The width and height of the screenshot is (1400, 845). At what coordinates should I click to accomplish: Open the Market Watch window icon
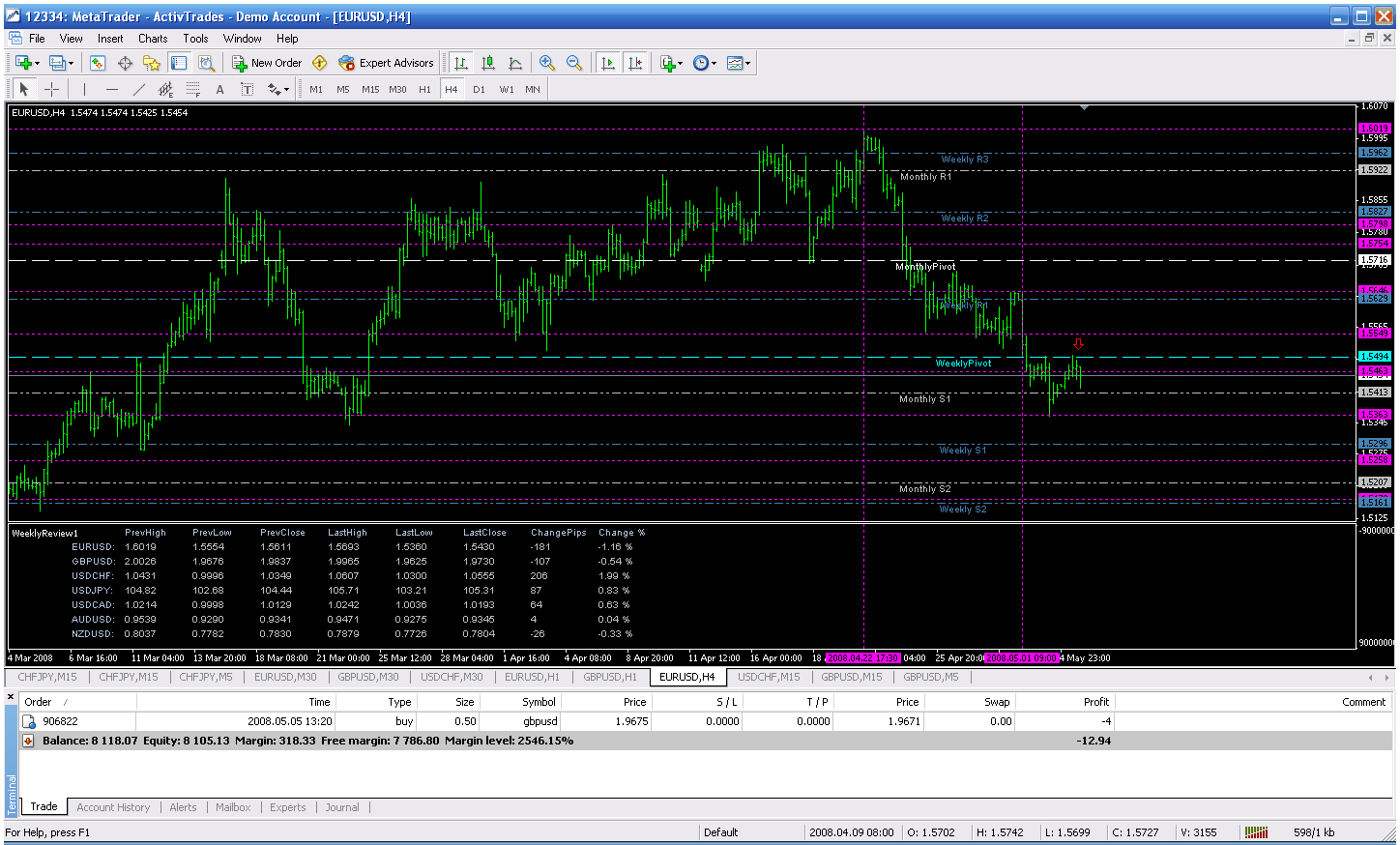tap(98, 63)
